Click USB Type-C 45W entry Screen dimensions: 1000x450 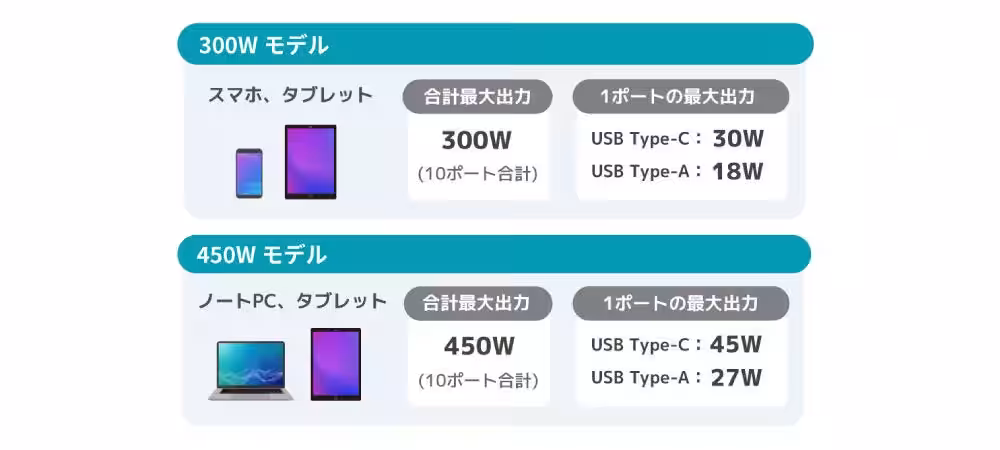(x=676, y=345)
